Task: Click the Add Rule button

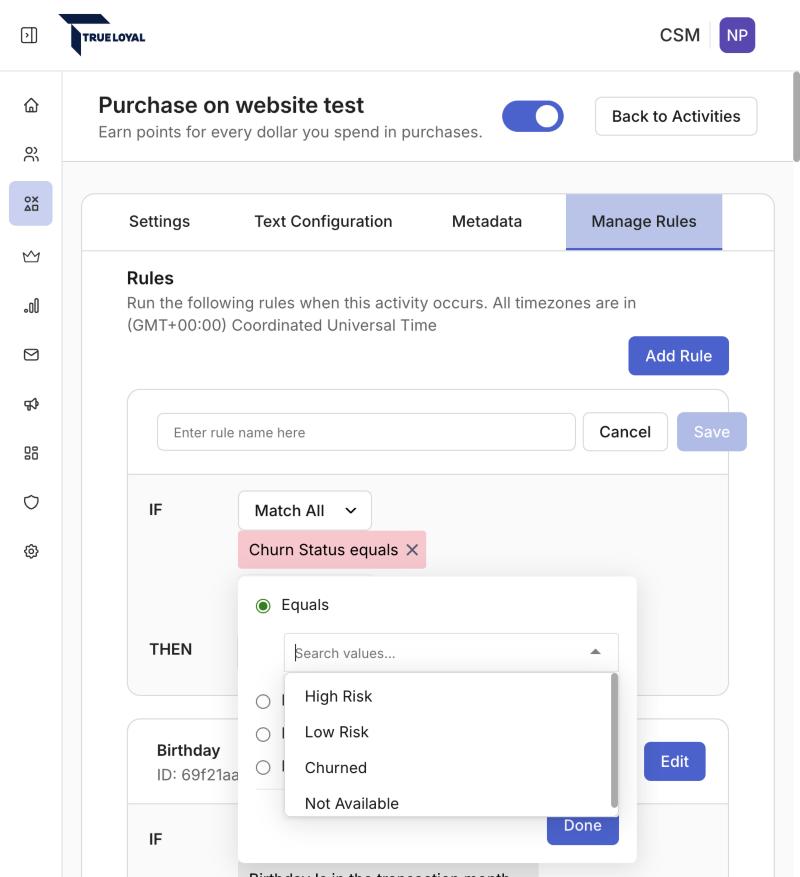Action: point(678,356)
